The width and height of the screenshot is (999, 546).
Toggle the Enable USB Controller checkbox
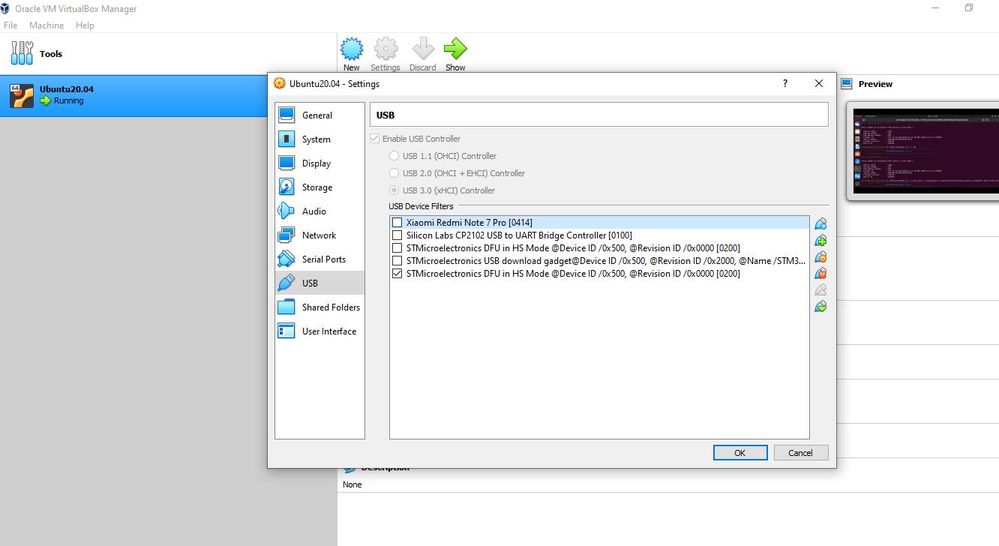pyautogui.click(x=375, y=138)
